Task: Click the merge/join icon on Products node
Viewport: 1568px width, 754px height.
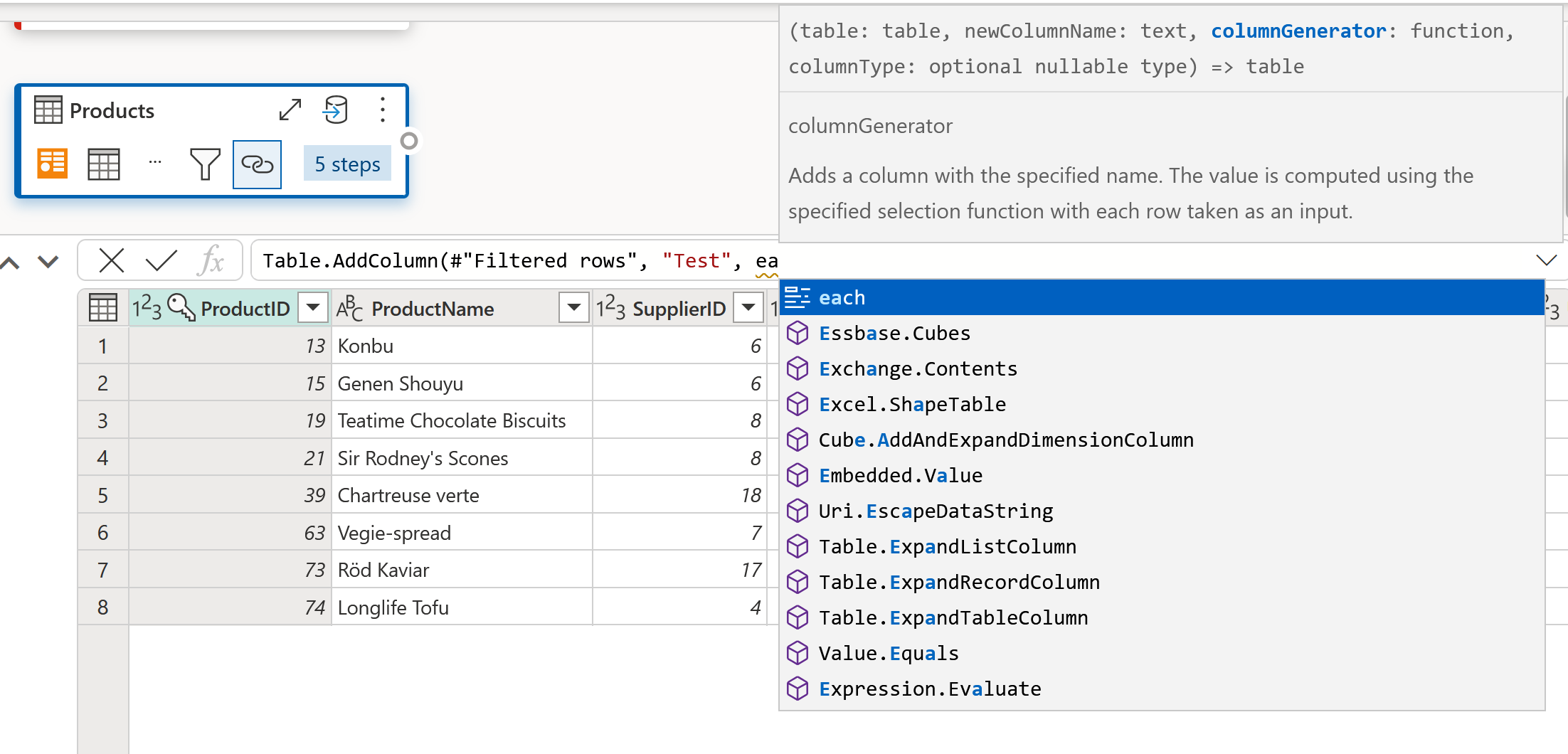Action: (257, 164)
